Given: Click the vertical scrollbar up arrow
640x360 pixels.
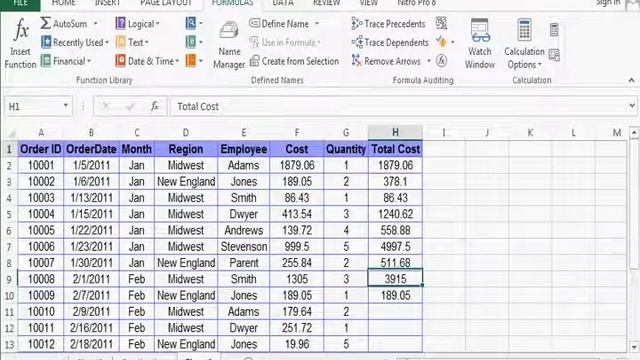Looking at the screenshot, I should tap(634, 133).
